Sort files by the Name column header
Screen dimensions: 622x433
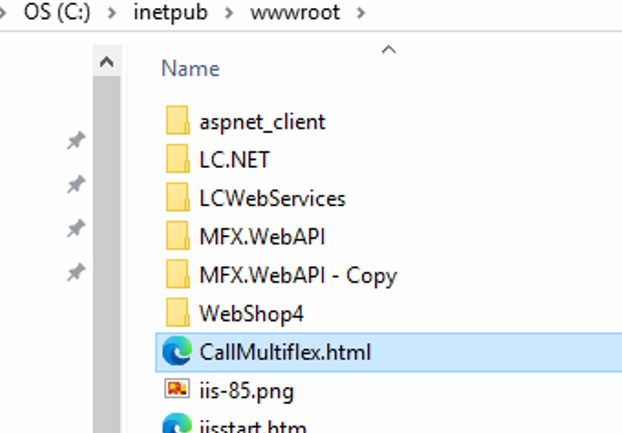(x=190, y=69)
